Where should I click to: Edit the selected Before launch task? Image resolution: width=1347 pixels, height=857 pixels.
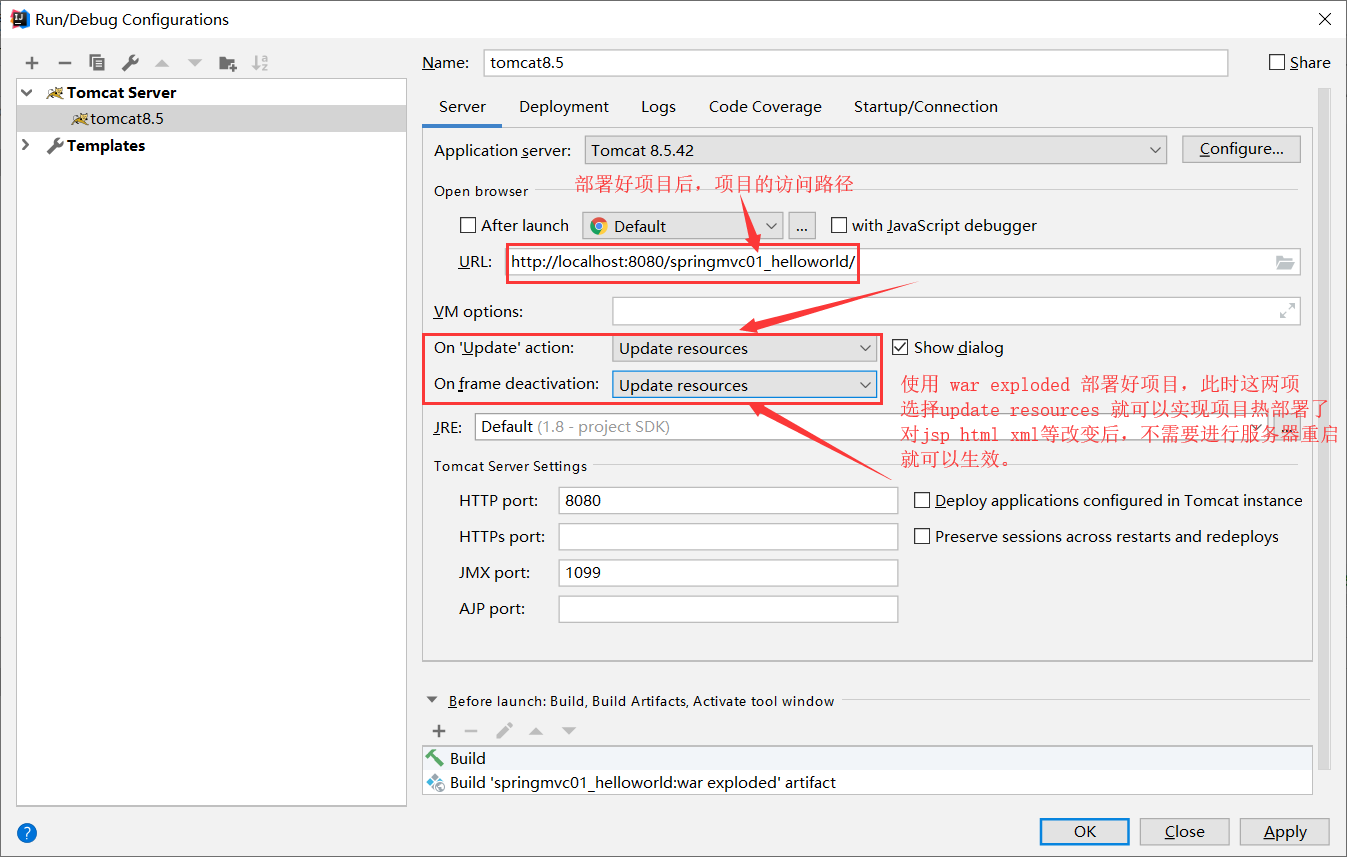click(504, 730)
